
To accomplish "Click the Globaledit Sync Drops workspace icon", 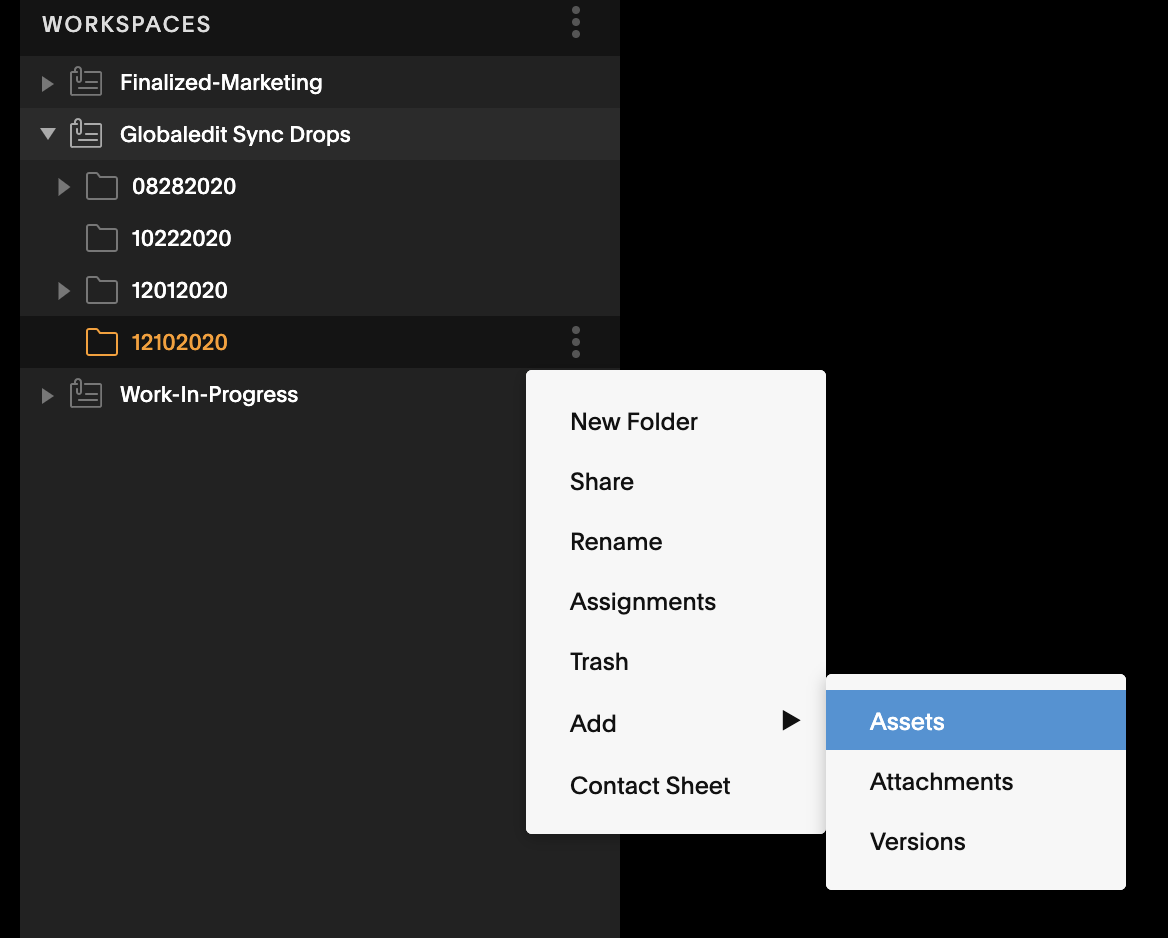I will (x=86, y=134).
